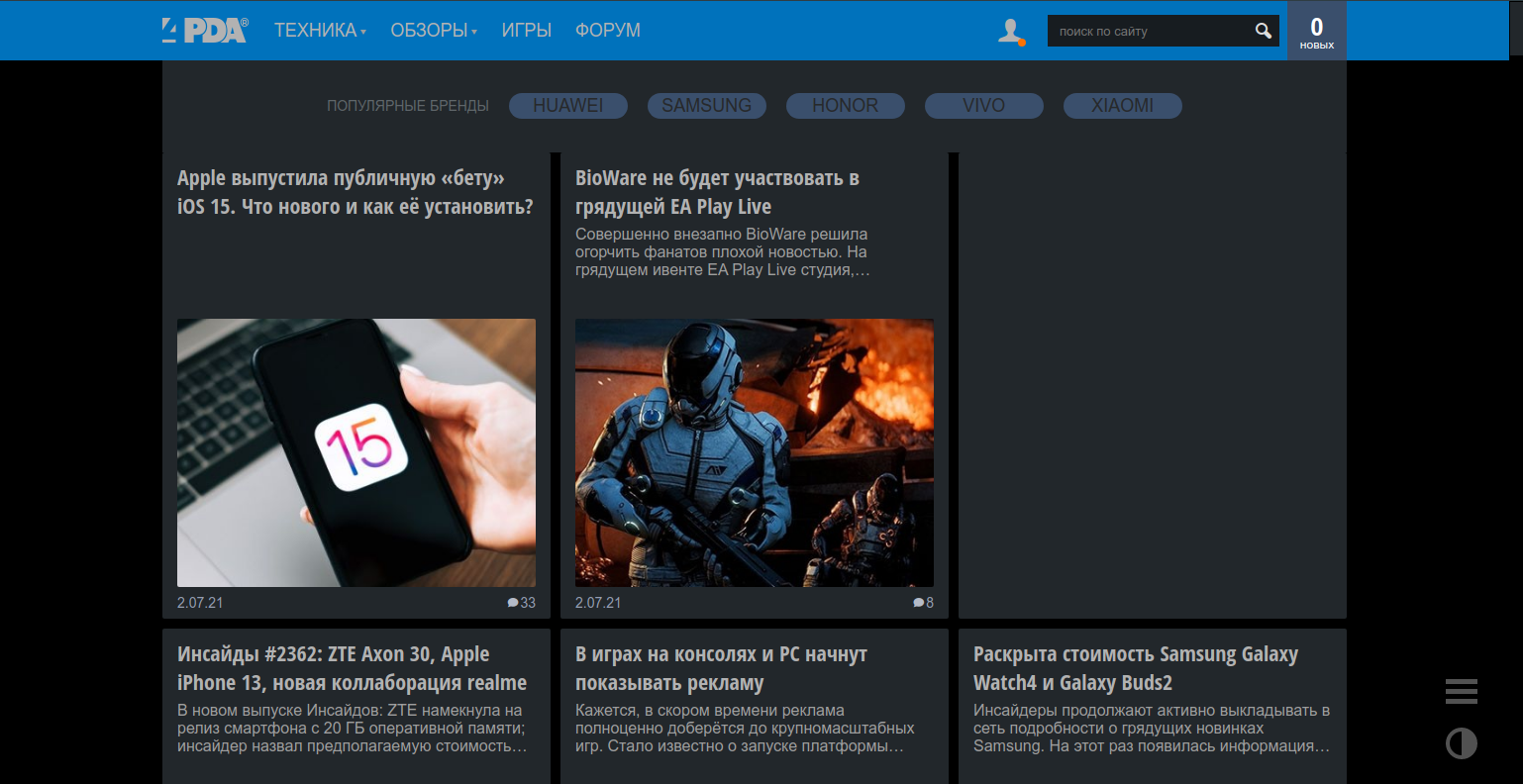Screen dimensions: 1523x784
Task: Open Samsung Galaxy Watch4 price article
Action: click(1136, 668)
